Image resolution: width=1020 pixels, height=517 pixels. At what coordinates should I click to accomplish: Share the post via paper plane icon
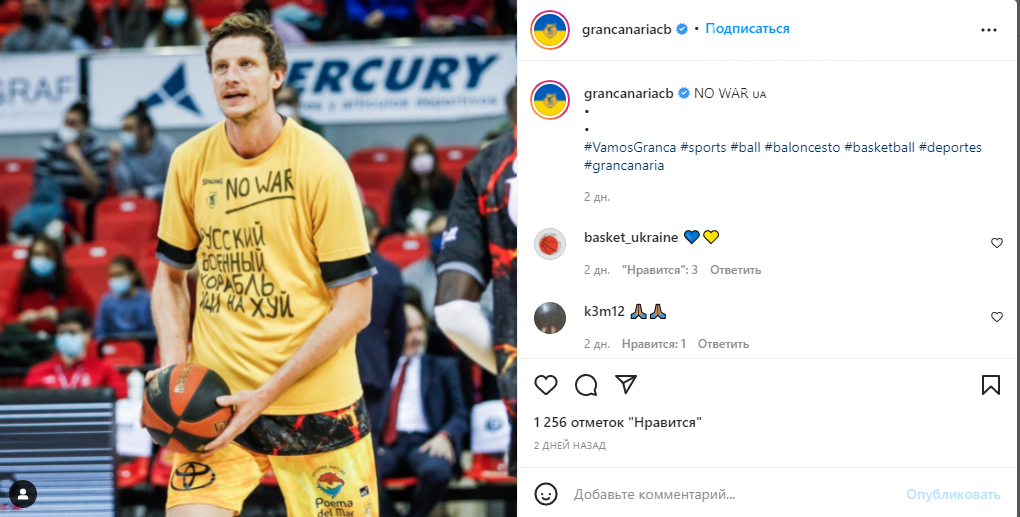626,384
